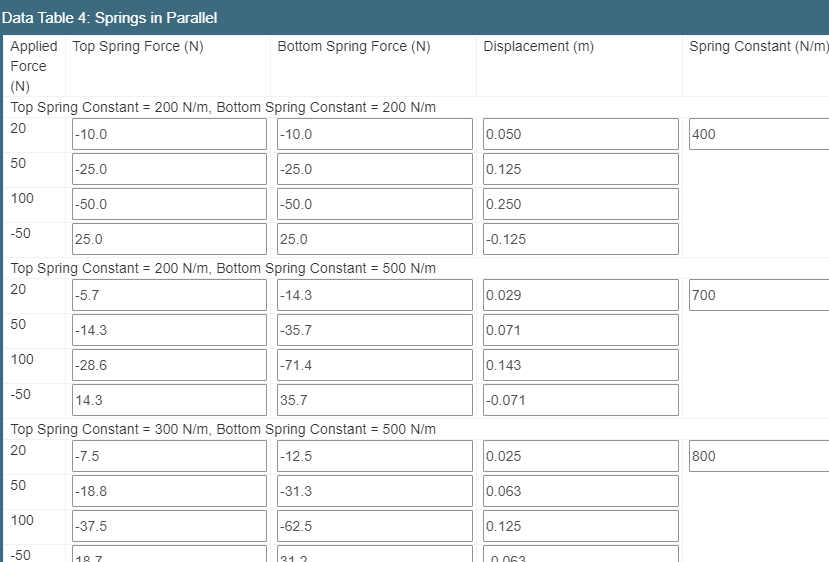Click applied force '20' in the 200/500 section
Viewport: 829px width, 562px height.
(x=18, y=290)
